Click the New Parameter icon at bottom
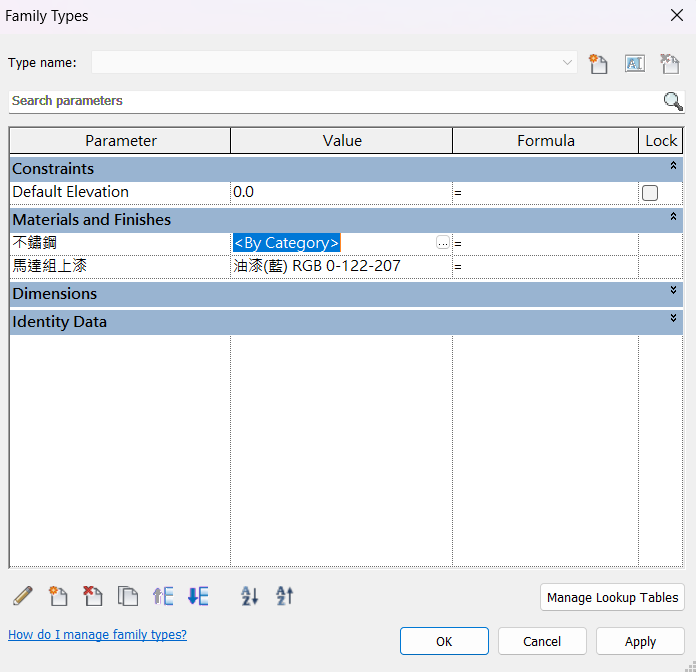Viewport: 696px width, 672px height. tap(58, 597)
